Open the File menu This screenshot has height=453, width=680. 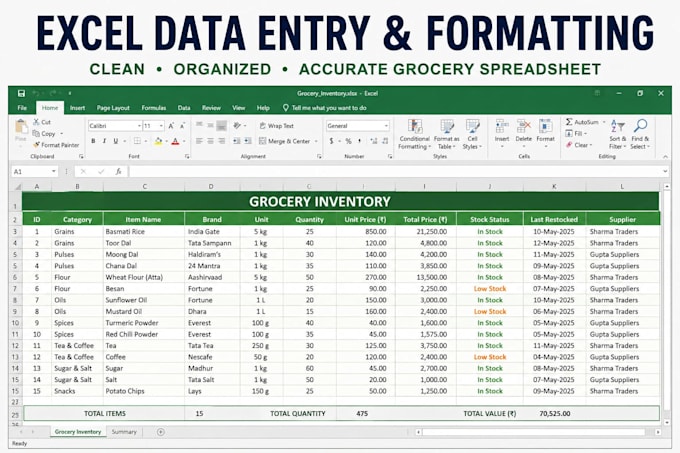[22, 108]
